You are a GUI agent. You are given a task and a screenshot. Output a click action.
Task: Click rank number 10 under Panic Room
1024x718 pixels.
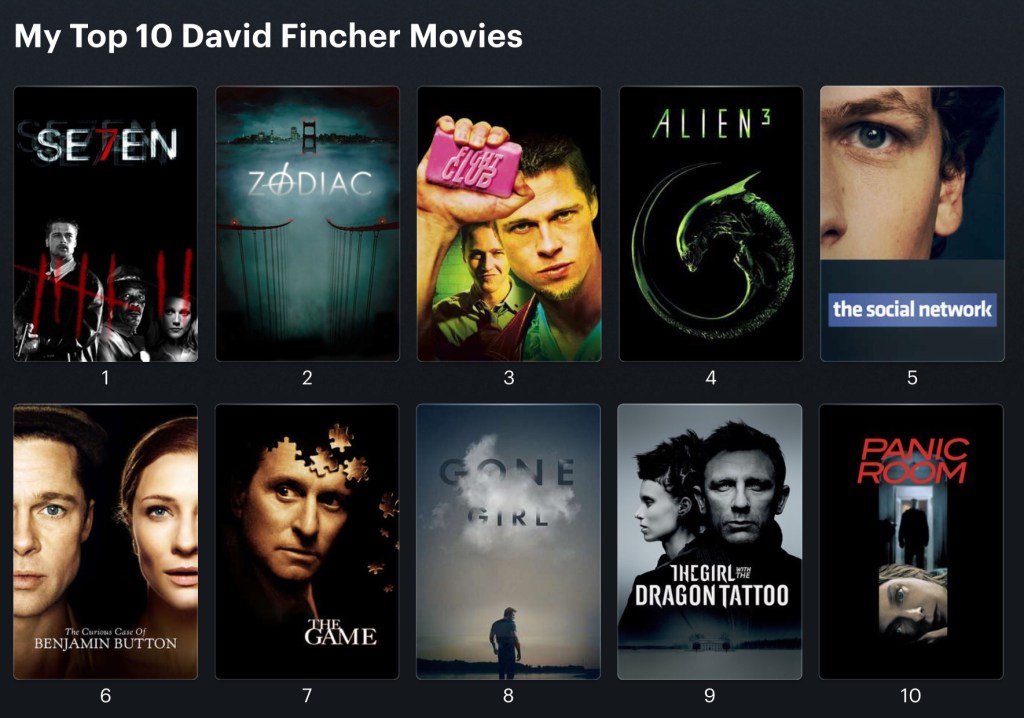click(910, 695)
